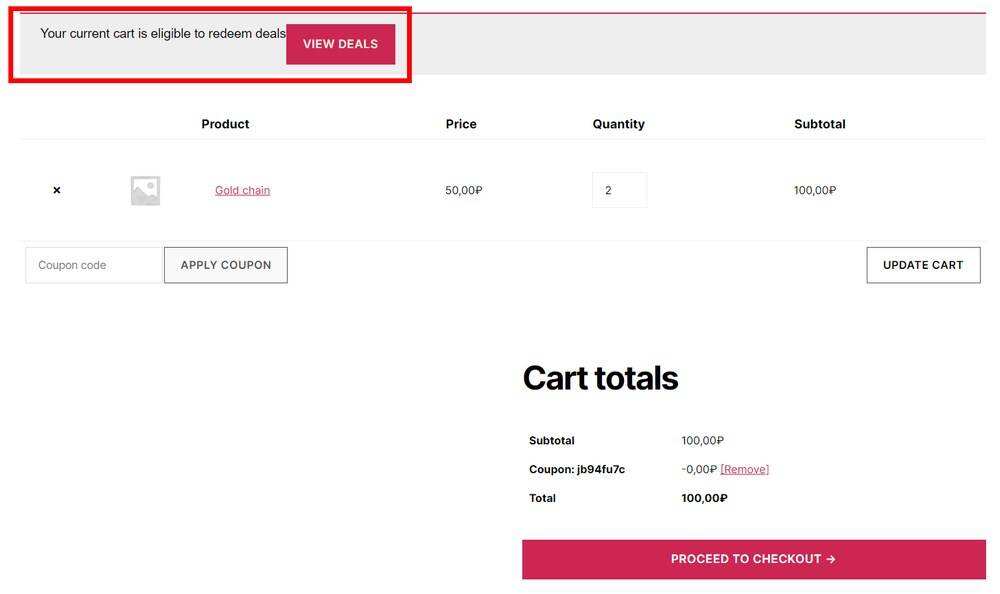Open the Gold chain product link
This screenshot has width=1000, height=594.
(x=242, y=190)
